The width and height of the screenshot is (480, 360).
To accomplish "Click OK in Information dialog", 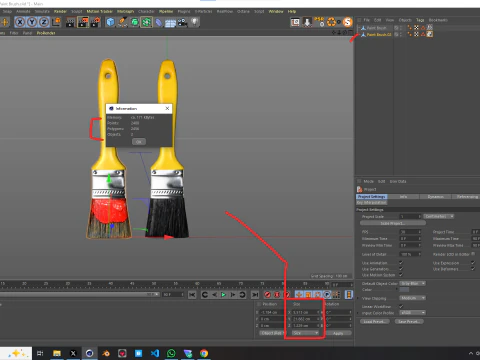I will coord(139,142).
